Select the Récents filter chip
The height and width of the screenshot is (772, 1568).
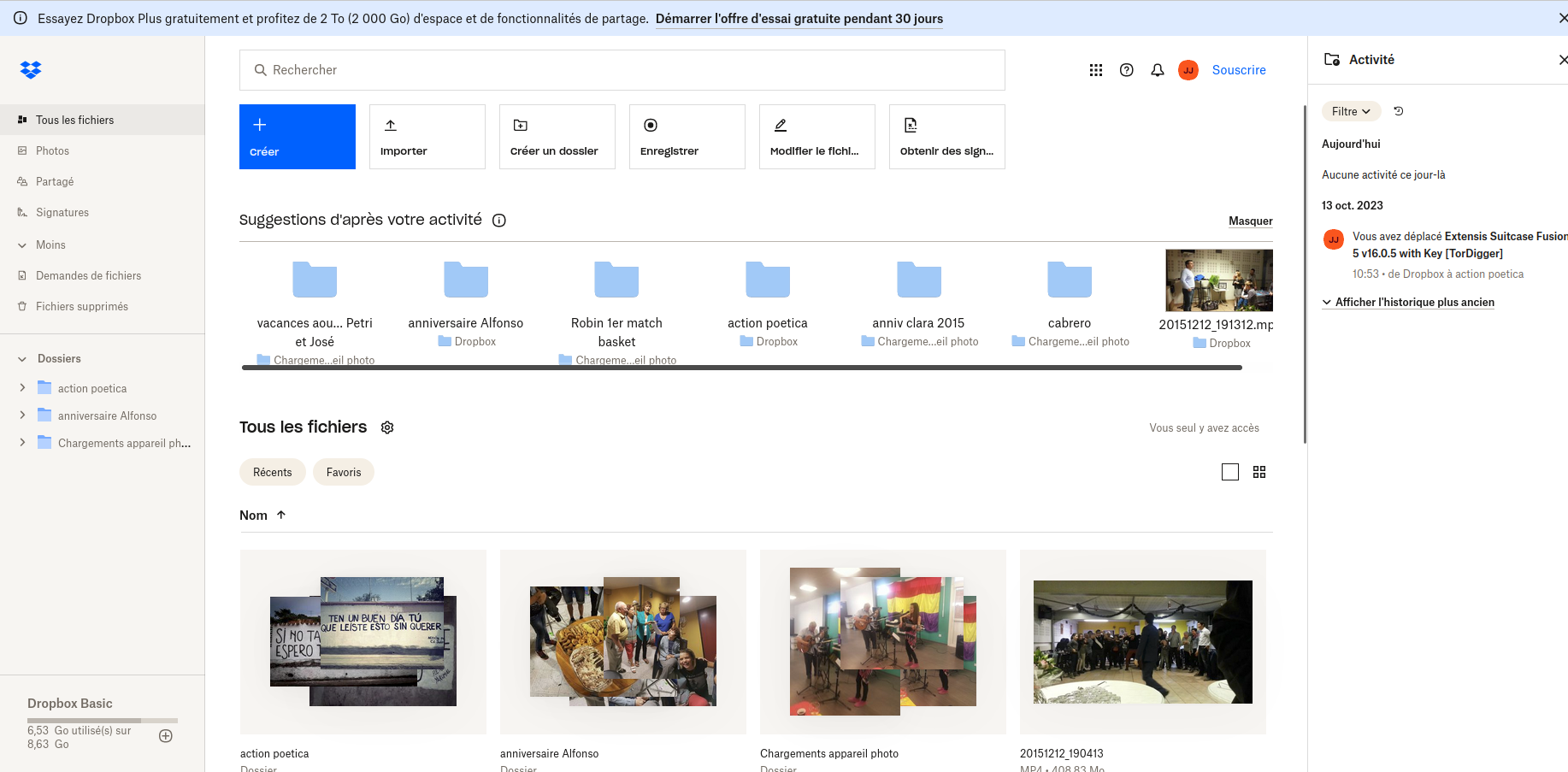(x=273, y=472)
